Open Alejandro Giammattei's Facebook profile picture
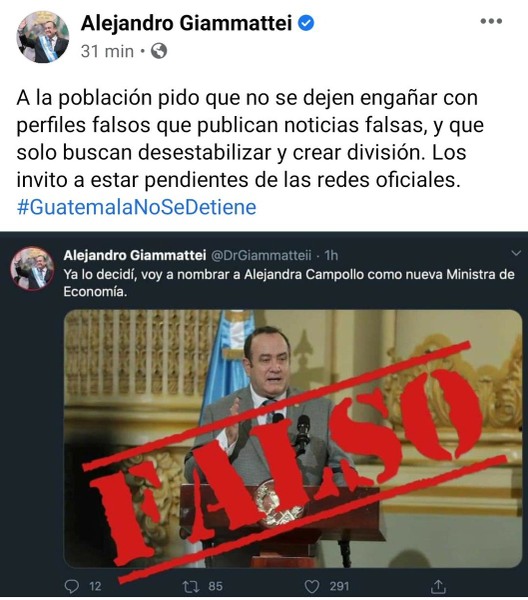 tap(43, 37)
